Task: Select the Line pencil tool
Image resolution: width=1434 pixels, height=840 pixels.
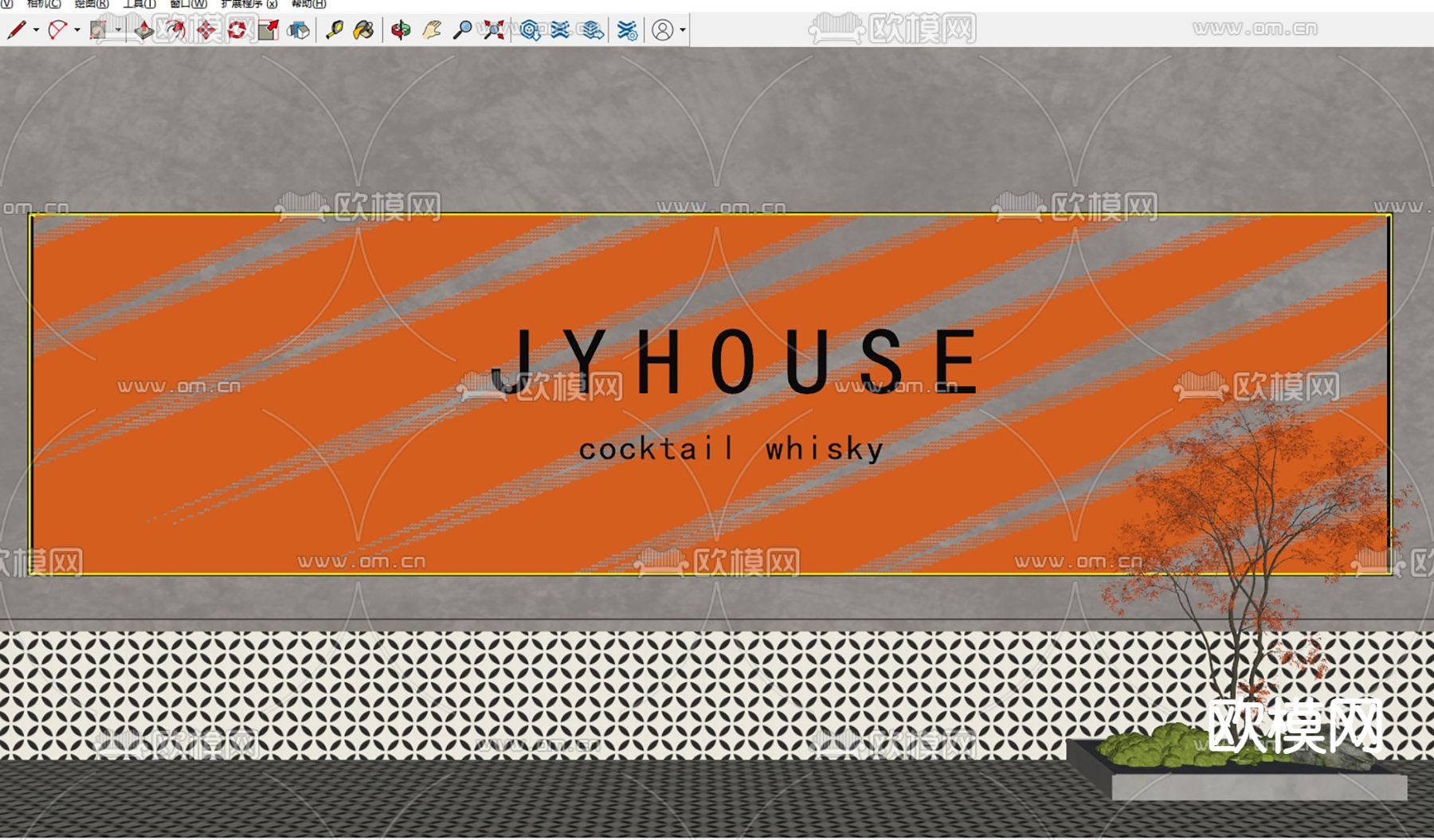Action: tap(16, 30)
